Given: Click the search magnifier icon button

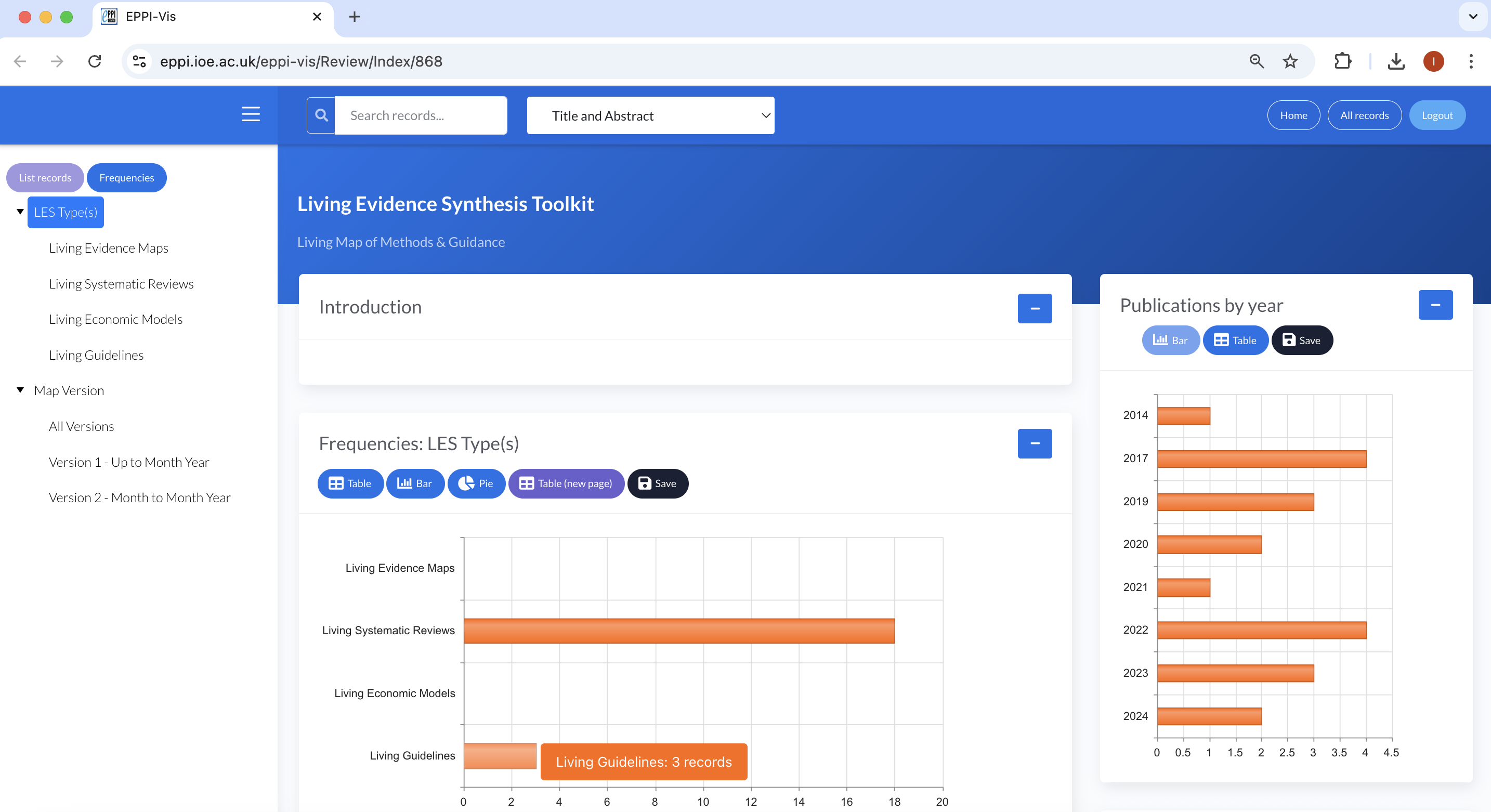Looking at the screenshot, I should tap(321, 115).
